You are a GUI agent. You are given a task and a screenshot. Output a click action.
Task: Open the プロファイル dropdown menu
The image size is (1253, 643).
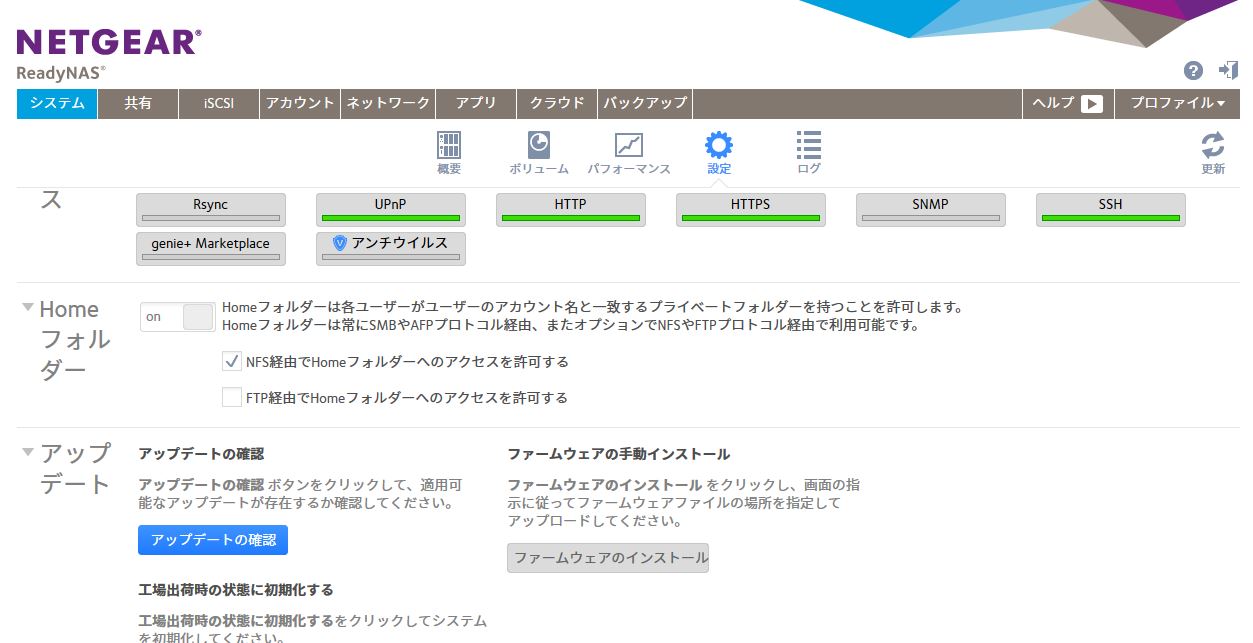click(x=1177, y=103)
